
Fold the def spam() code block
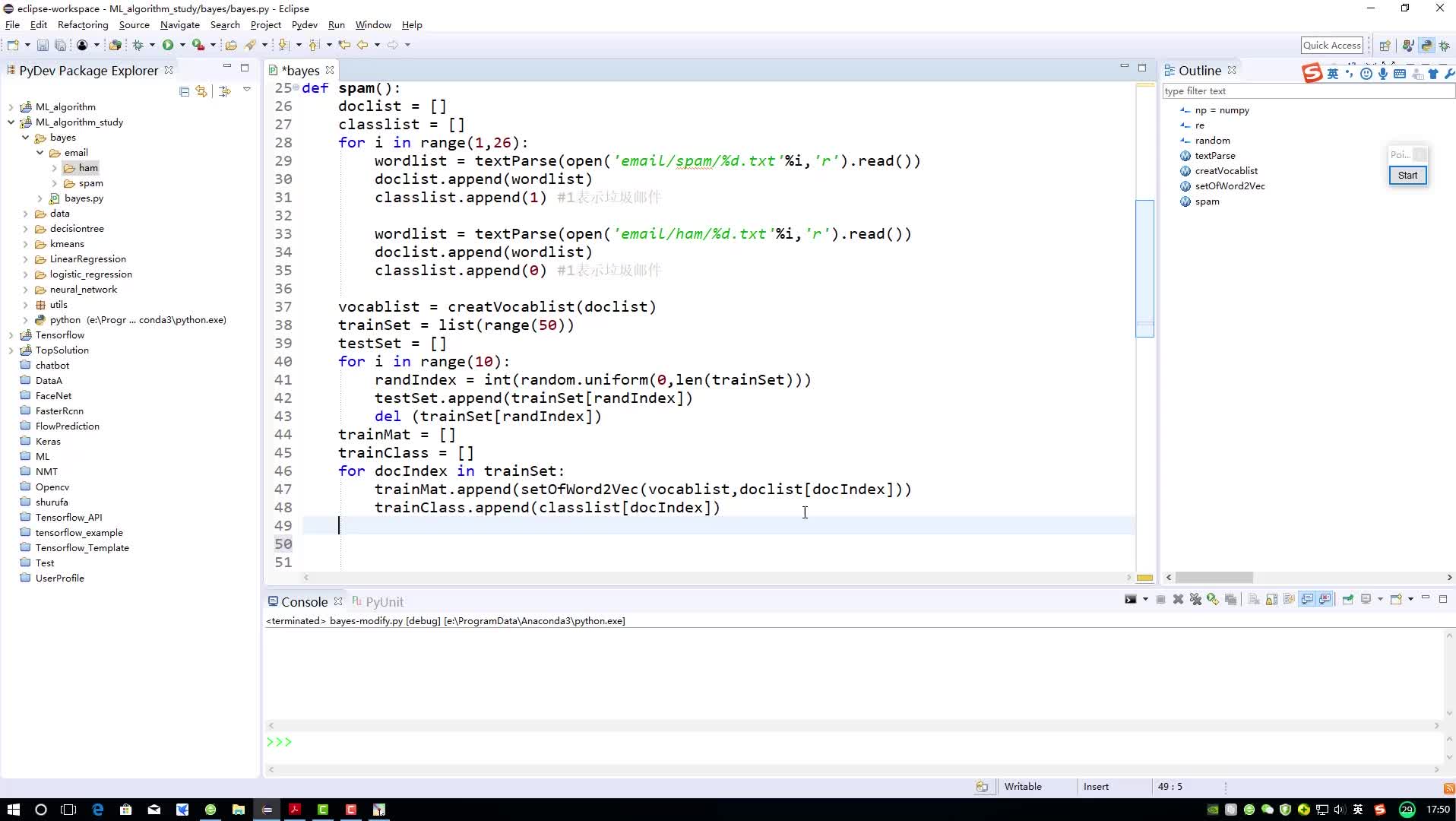point(296,88)
